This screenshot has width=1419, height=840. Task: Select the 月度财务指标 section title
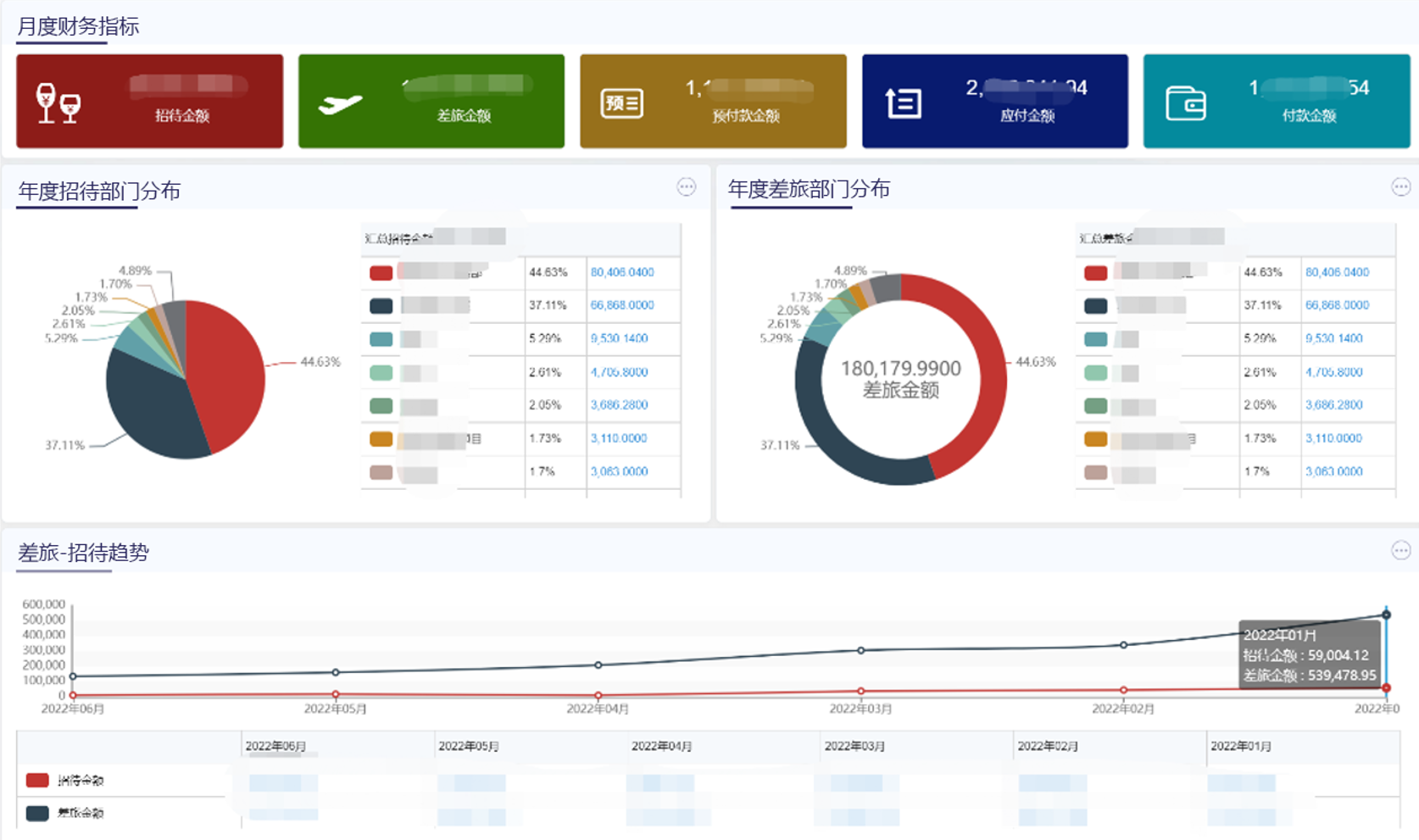point(78,26)
